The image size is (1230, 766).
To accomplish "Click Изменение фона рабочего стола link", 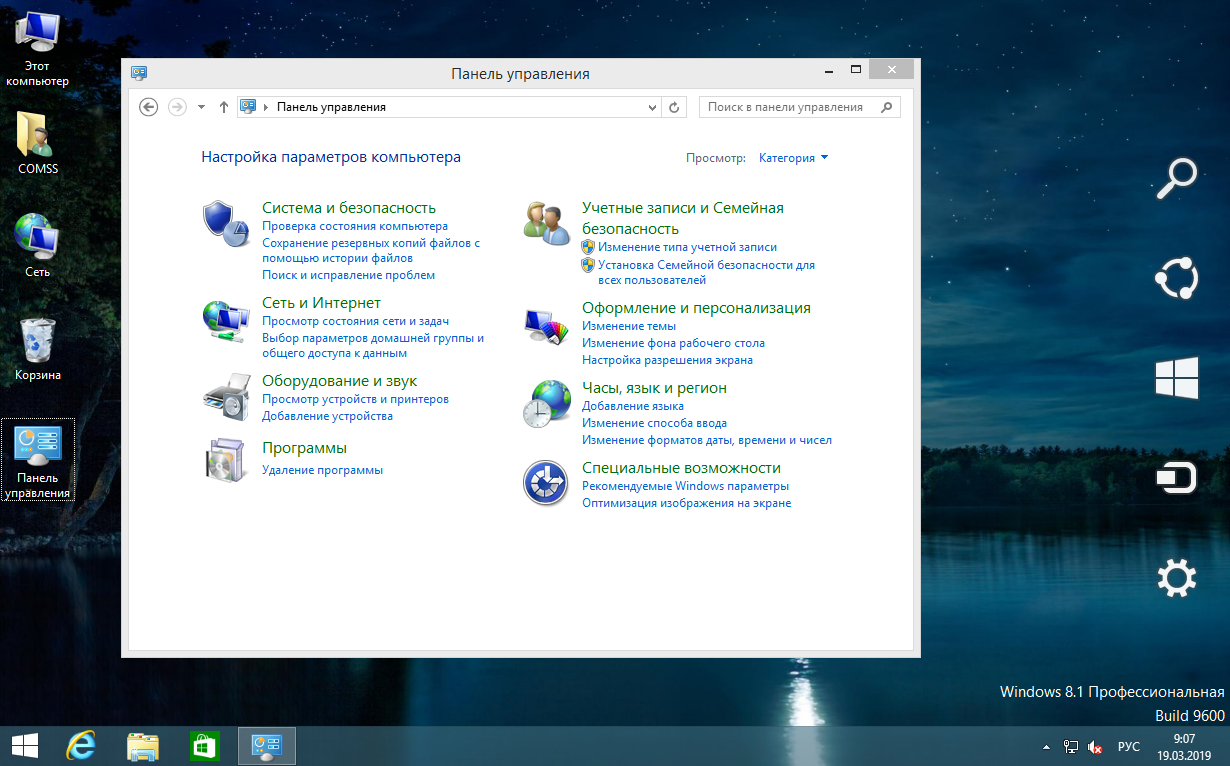I will tap(673, 343).
